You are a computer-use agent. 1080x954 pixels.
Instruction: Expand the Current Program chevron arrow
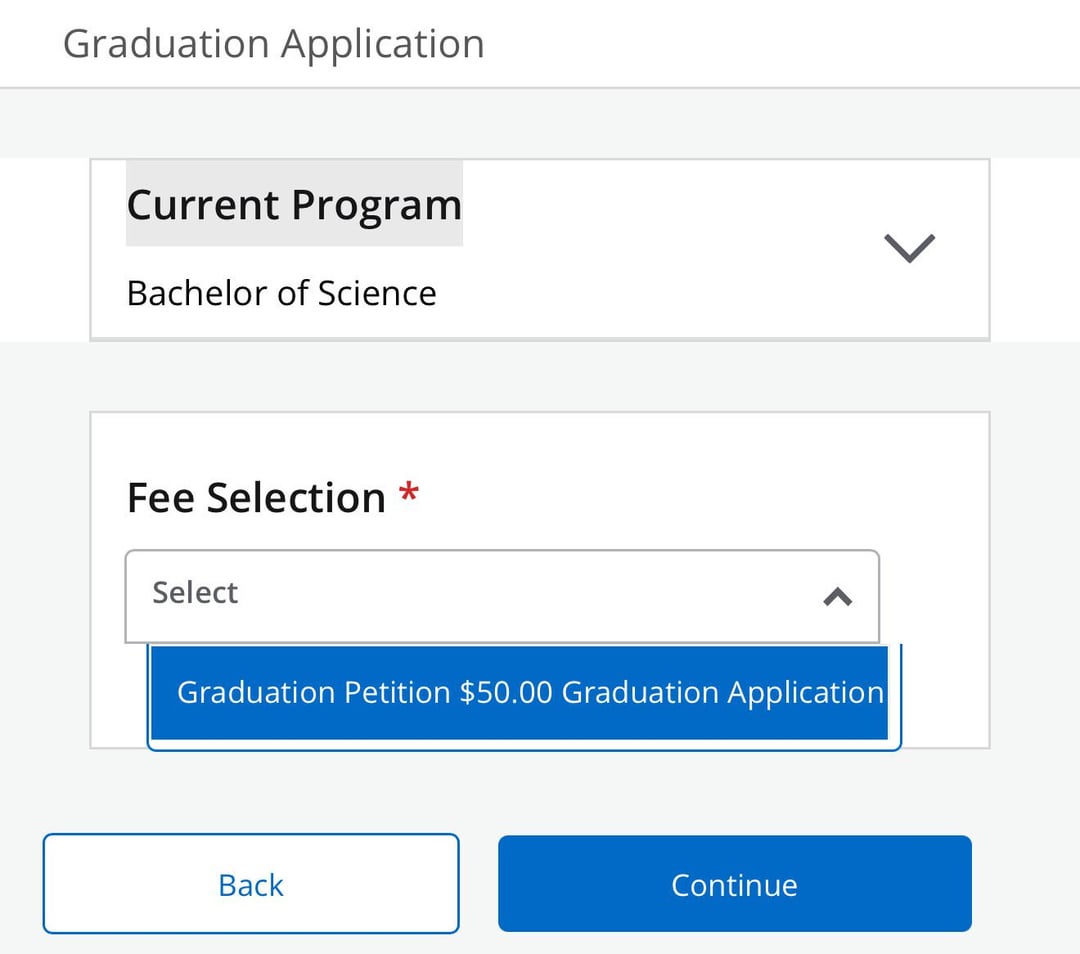pos(909,247)
